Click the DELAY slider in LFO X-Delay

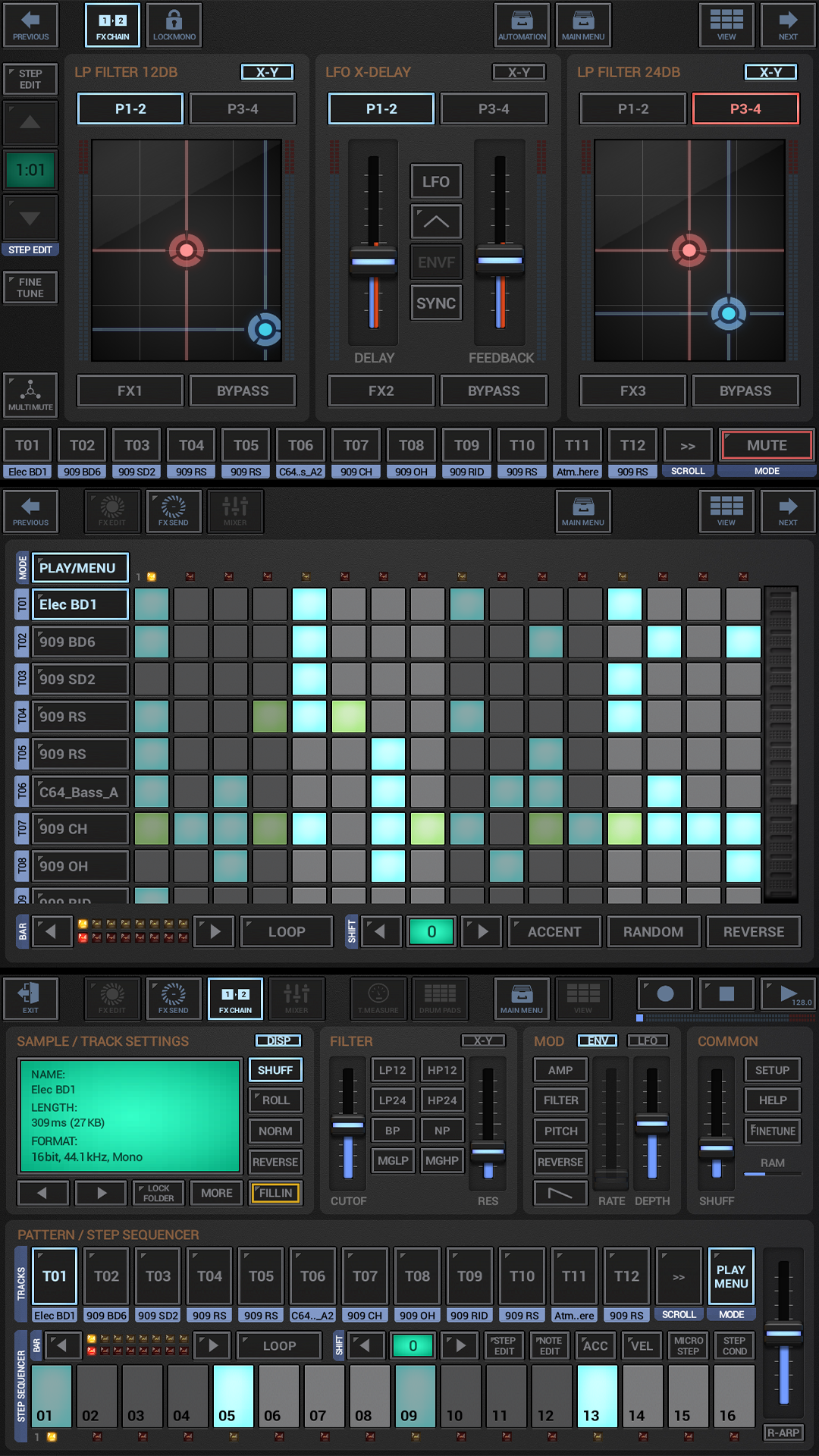tap(373, 261)
